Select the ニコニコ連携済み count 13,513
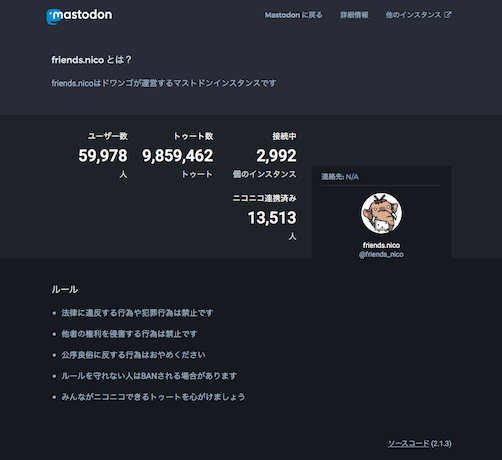Viewport: 502px width, 460px height. coord(272,218)
